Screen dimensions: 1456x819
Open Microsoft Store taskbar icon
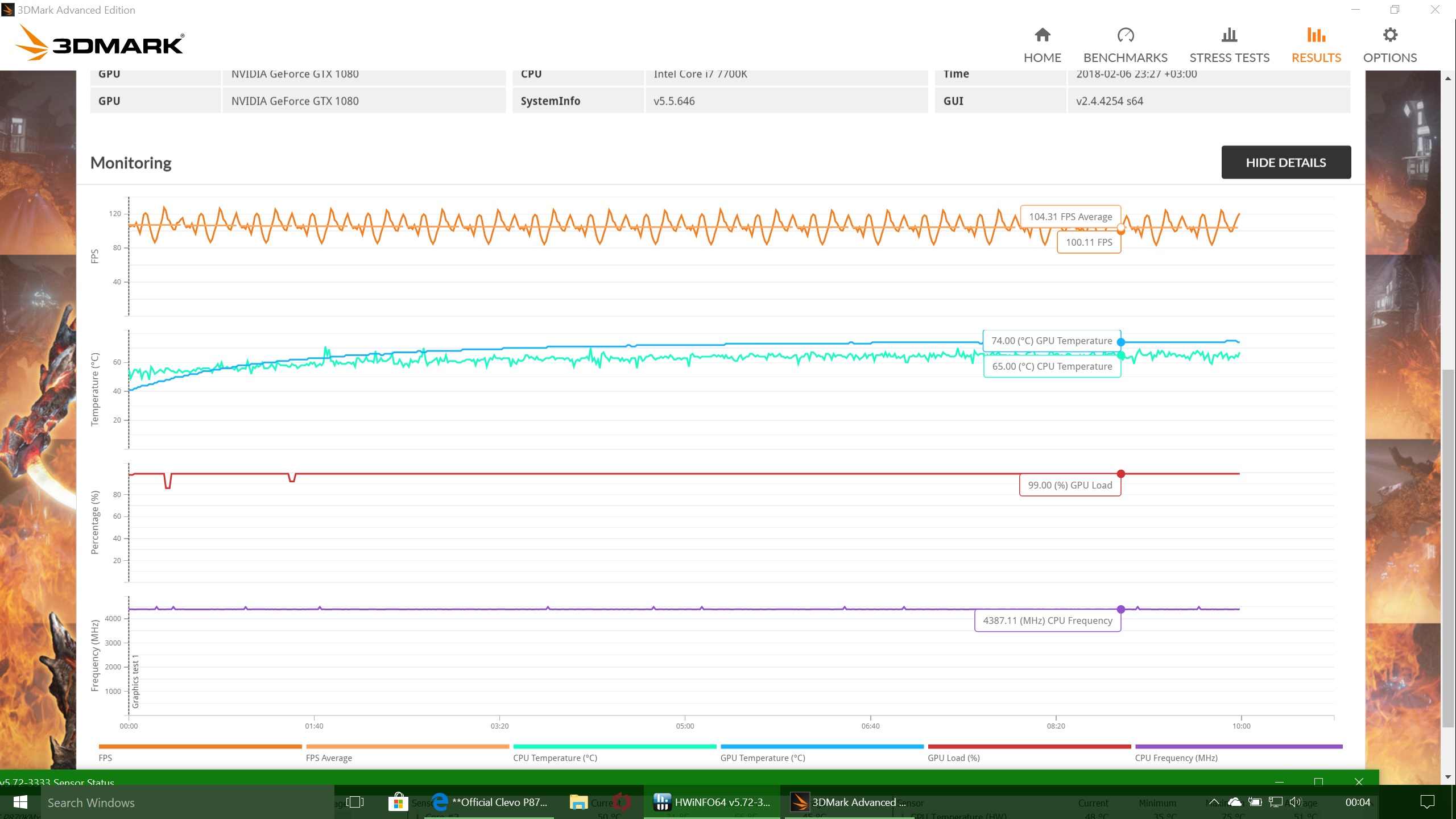coord(398,802)
